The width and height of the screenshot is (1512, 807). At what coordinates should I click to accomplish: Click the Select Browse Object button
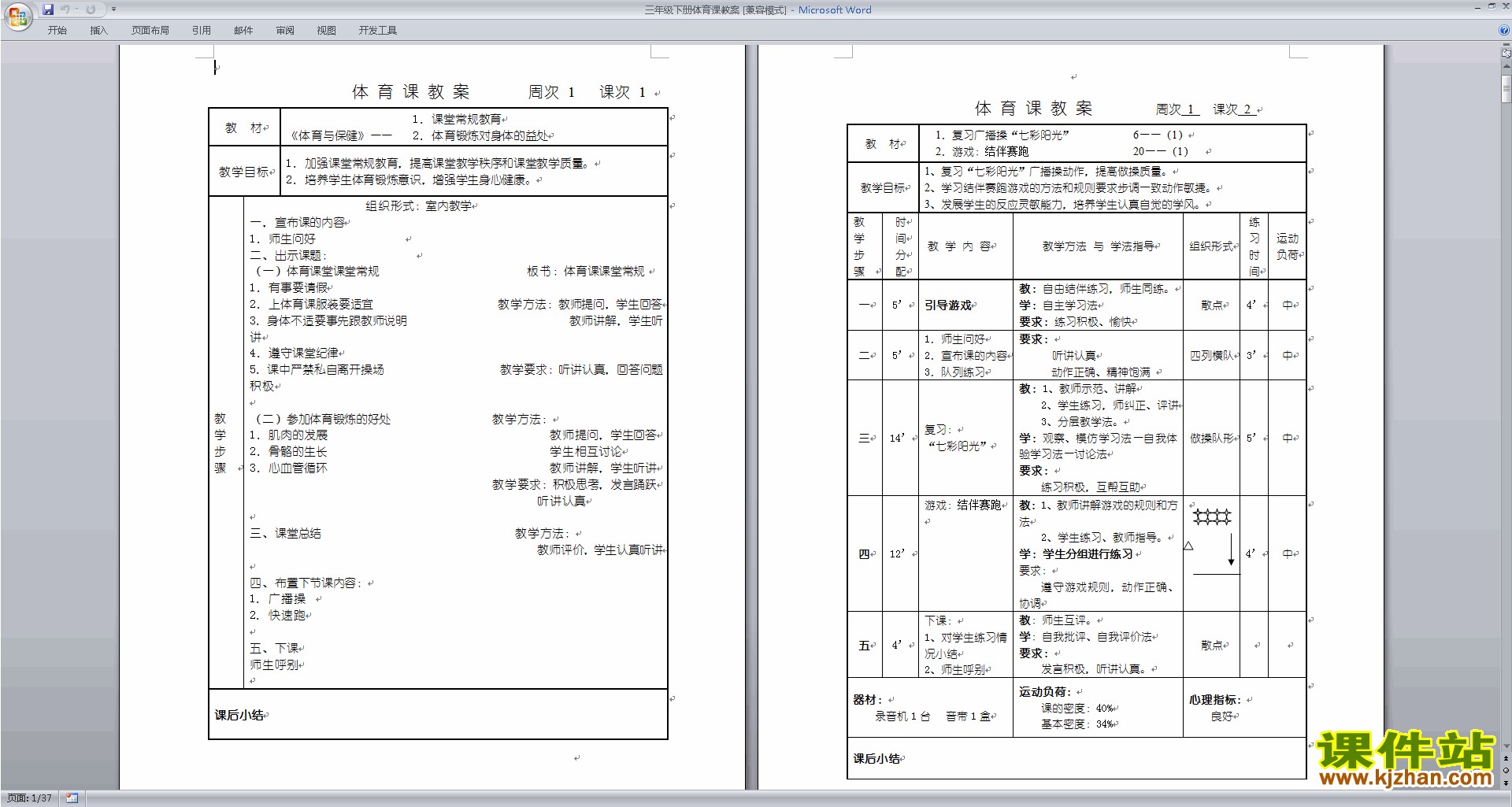point(1506,771)
